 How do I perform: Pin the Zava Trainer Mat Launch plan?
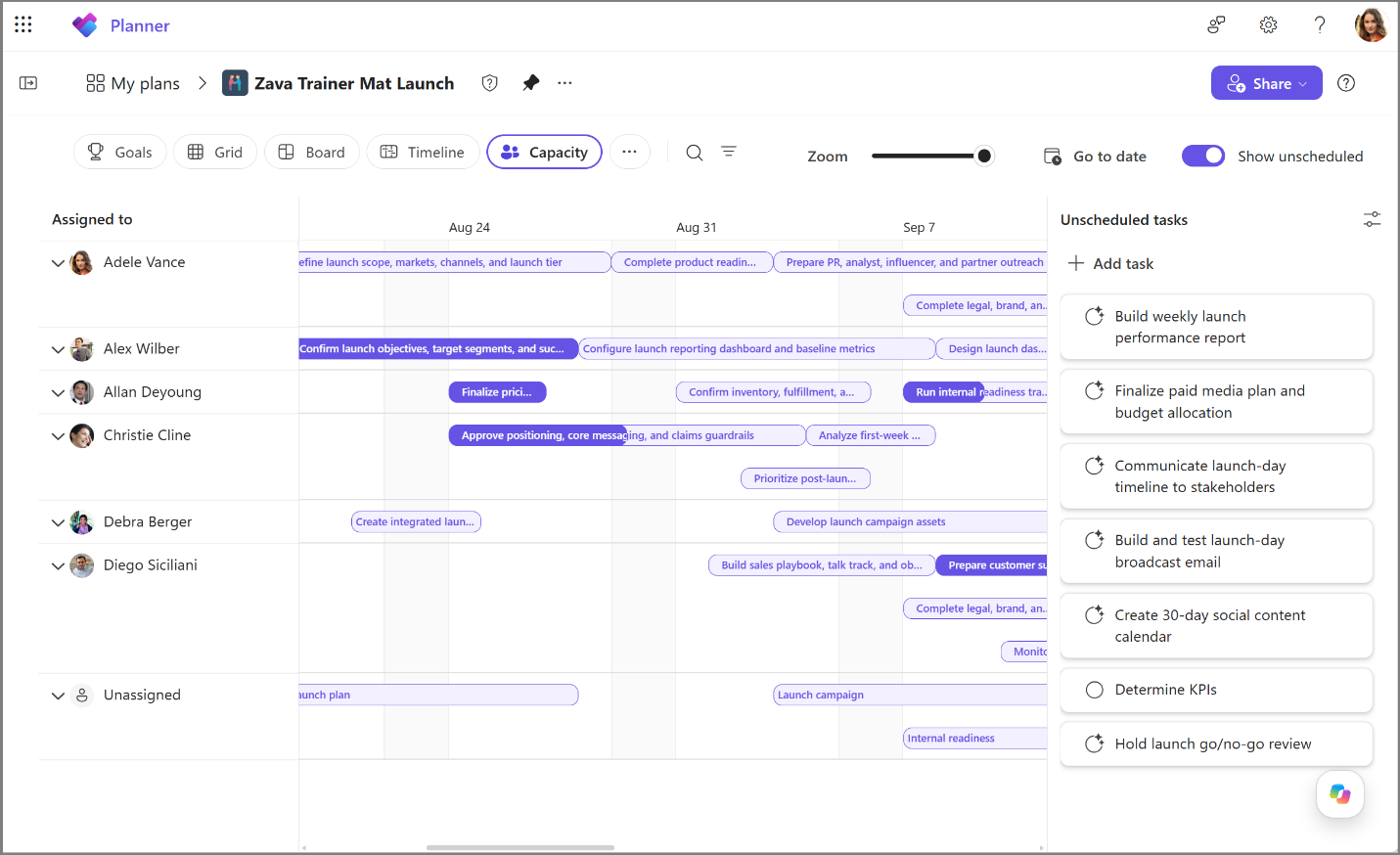pyautogui.click(x=530, y=83)
